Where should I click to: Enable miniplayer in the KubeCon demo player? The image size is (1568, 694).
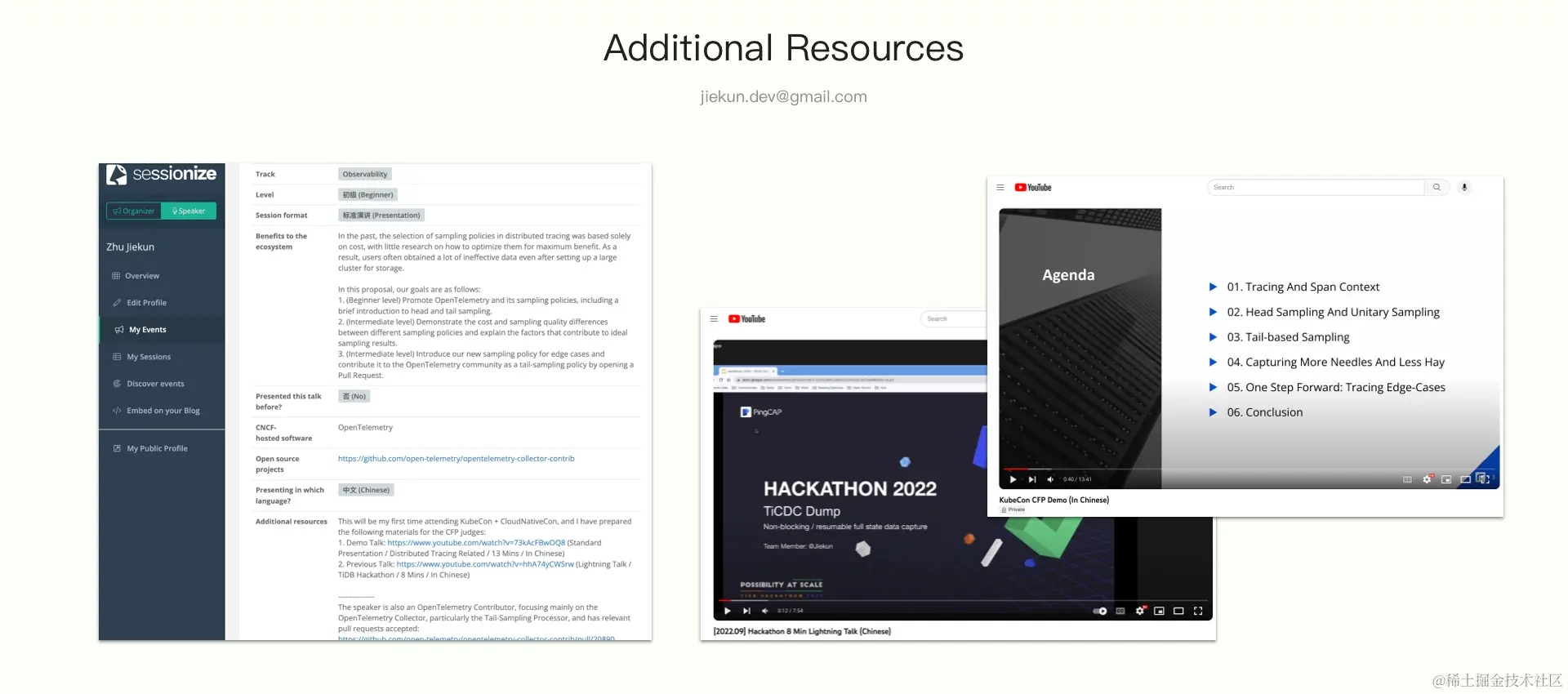[1446, 479]
